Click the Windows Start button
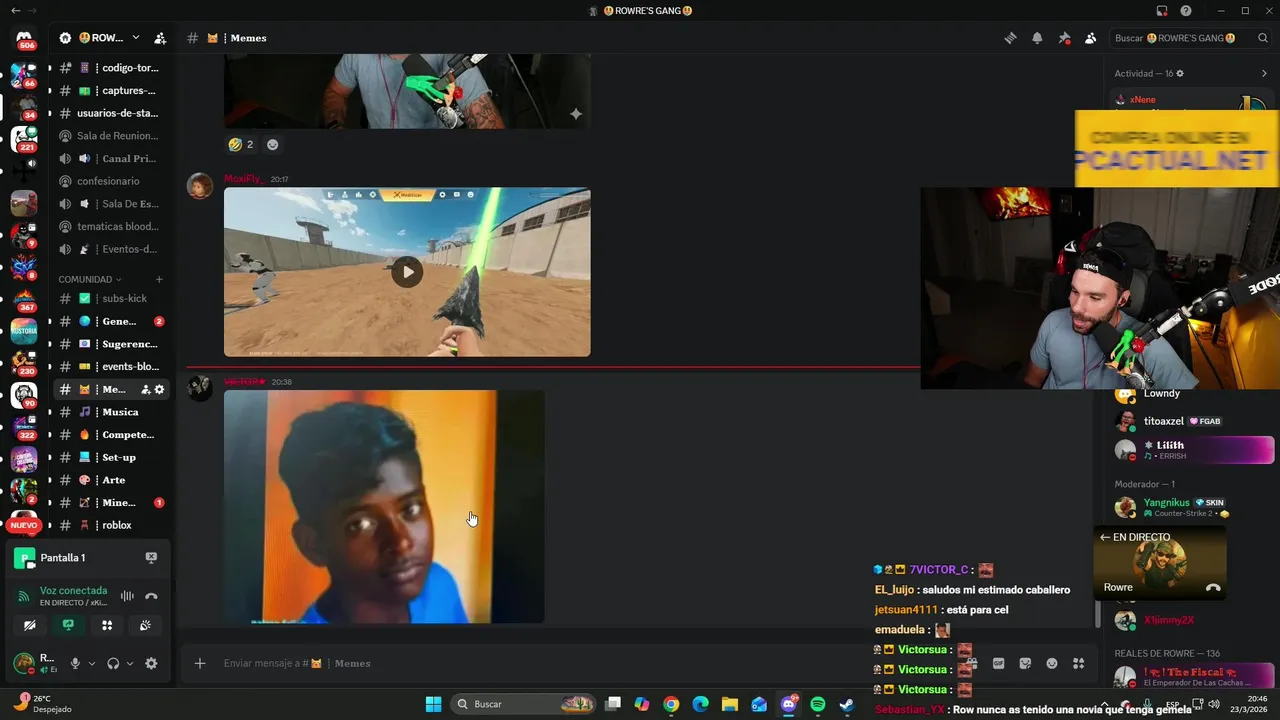Screen dimensions: 1280x720 433,704
